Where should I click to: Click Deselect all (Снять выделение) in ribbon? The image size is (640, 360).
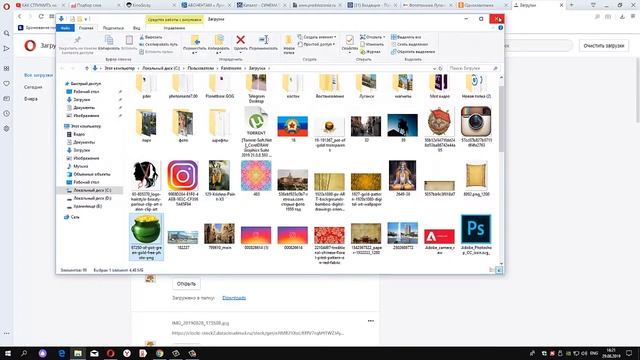pyautogui.click(x=409, y=44)
